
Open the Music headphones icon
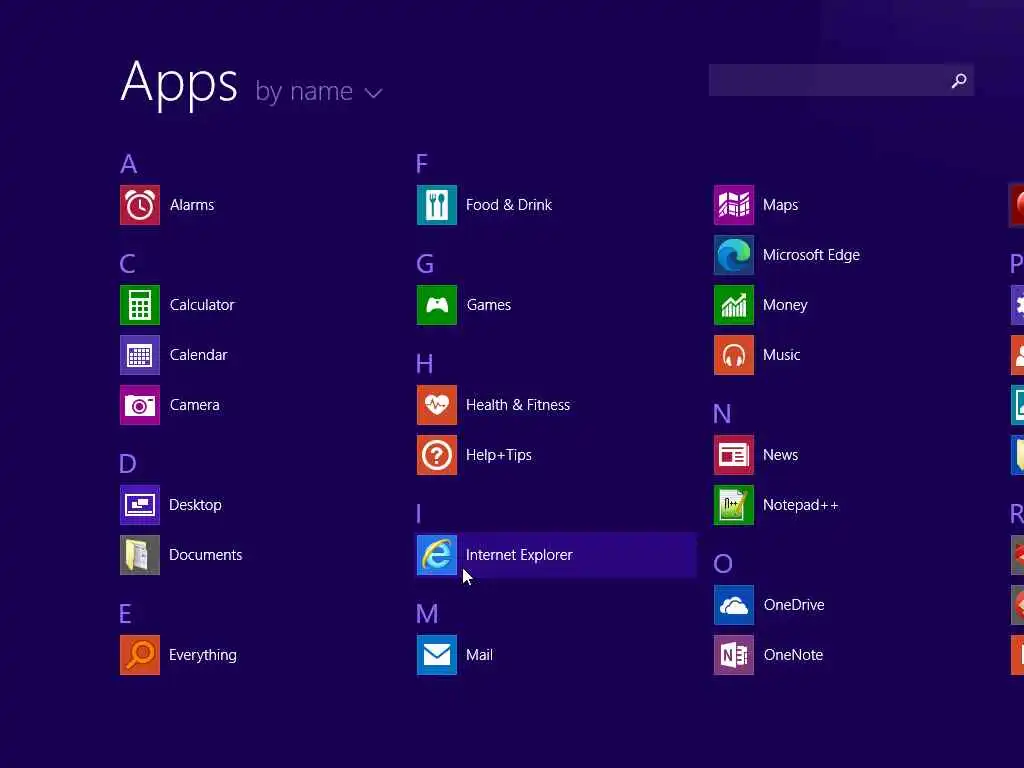pyautogui.click(x=734, y=355)
